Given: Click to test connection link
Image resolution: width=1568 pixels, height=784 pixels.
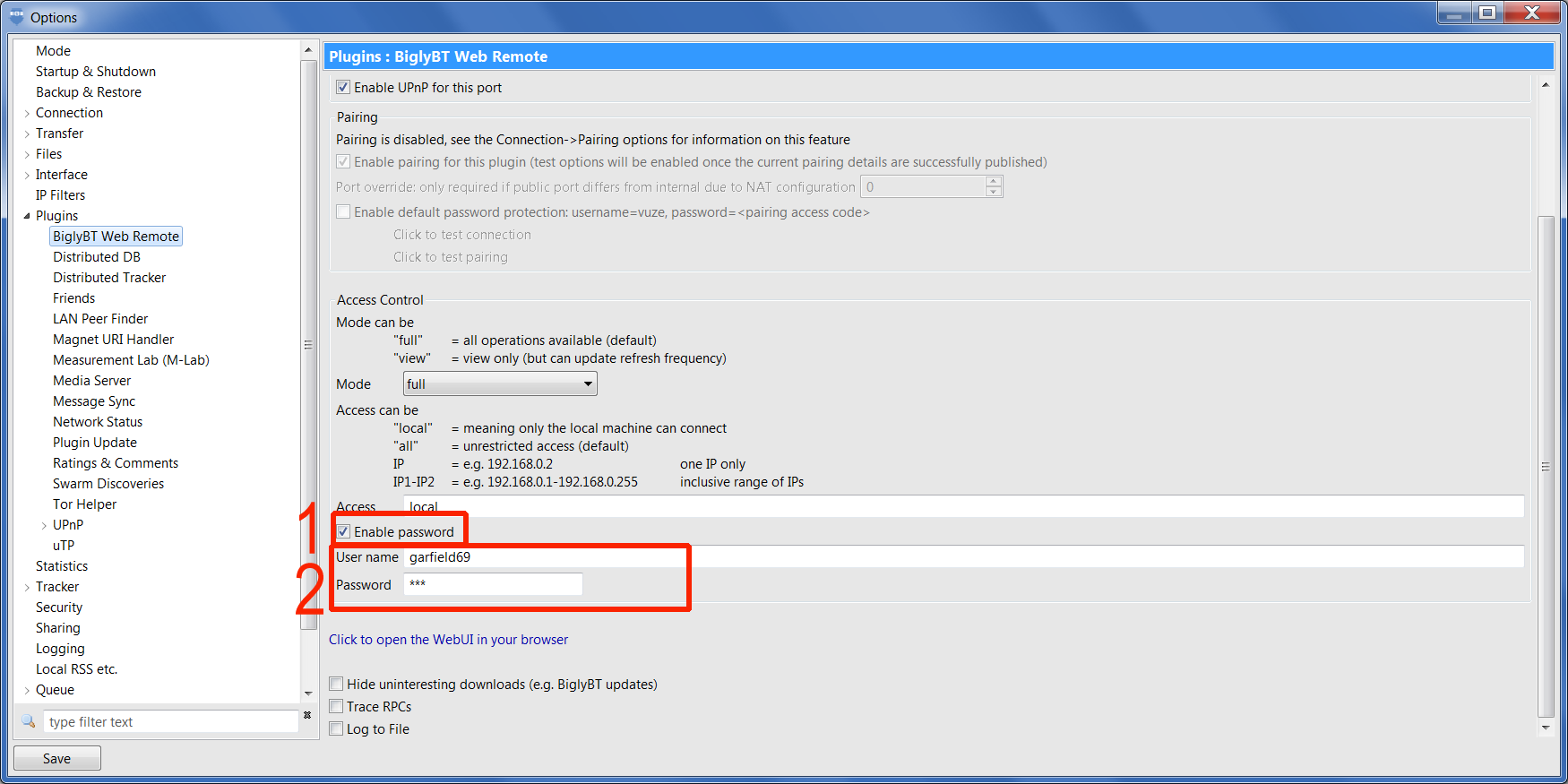Looking at the screenshot, I should click(x=462, y=235).
